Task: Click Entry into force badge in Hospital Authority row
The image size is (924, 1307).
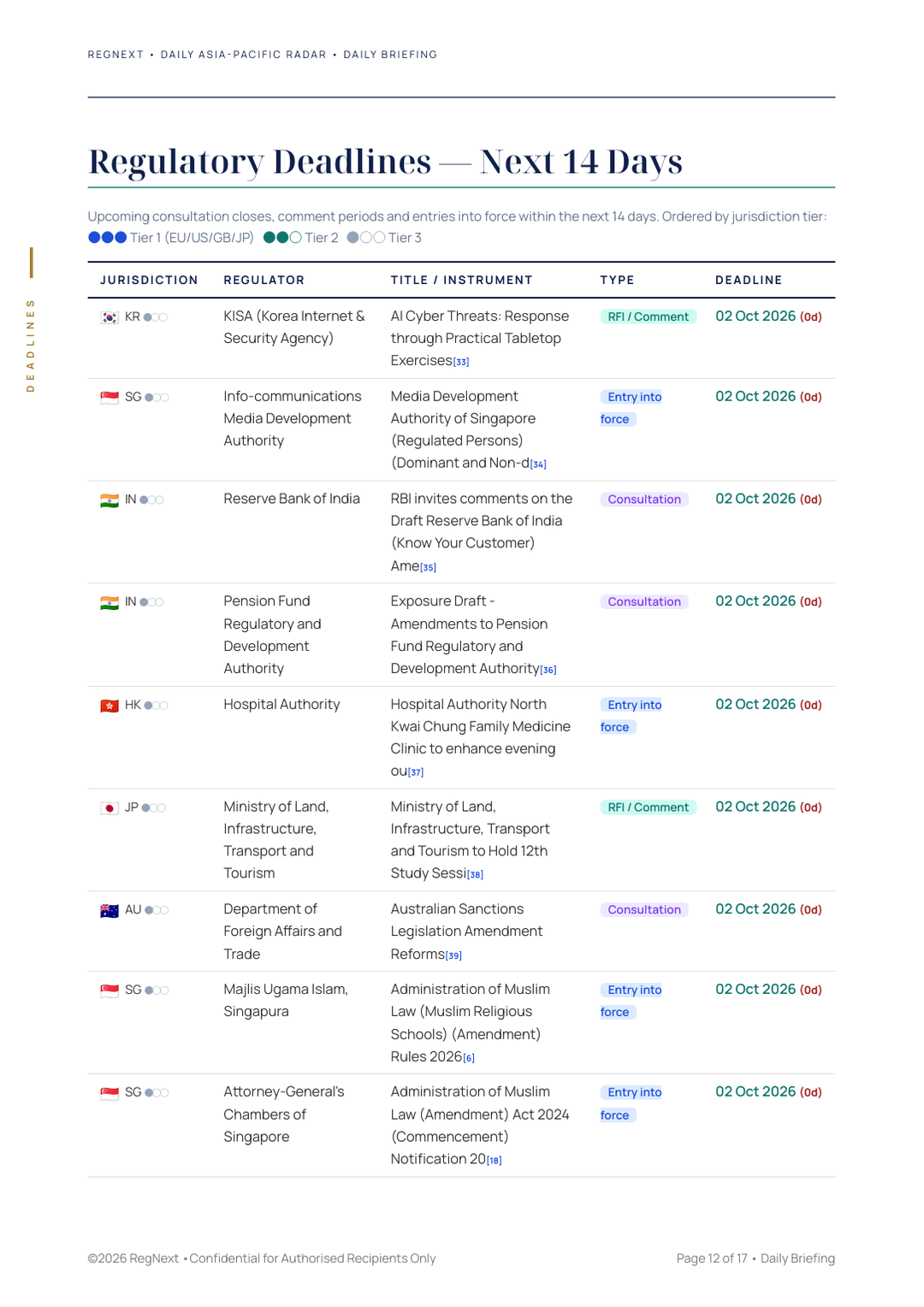Action: click(x=631, y=716)
